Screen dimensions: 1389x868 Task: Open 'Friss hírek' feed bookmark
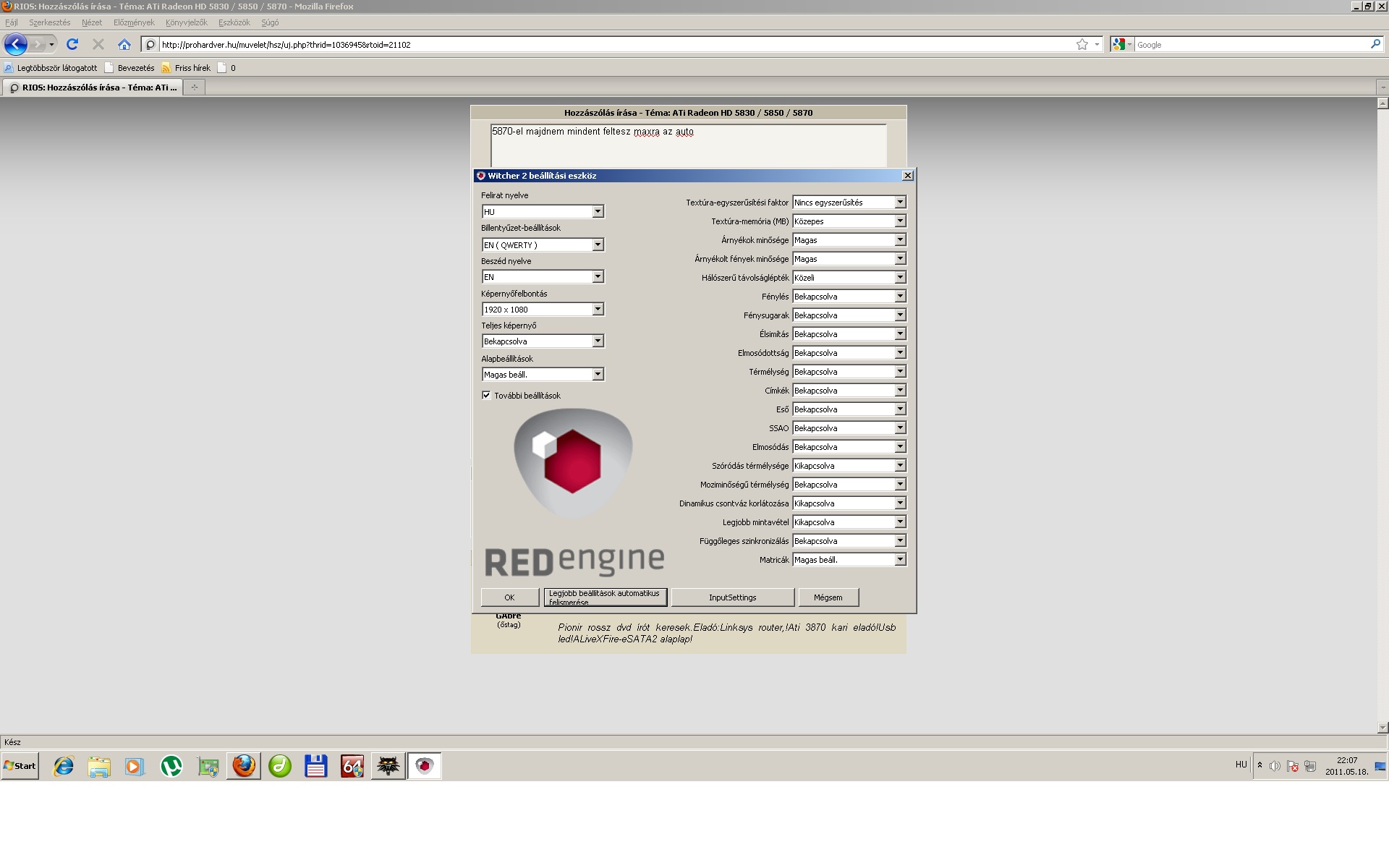click(x=186, y=68)
